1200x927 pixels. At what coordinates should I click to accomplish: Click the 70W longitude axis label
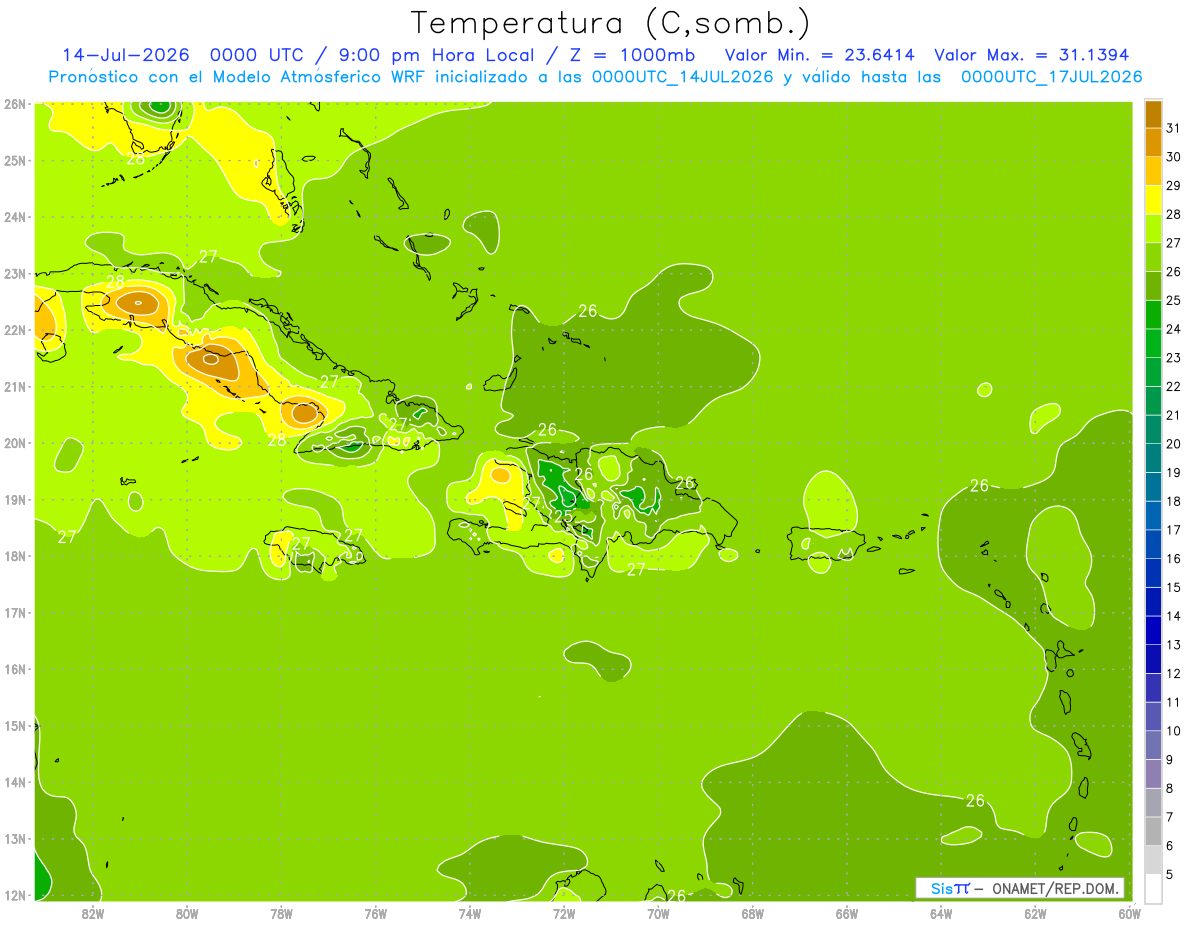coord(657,913)
